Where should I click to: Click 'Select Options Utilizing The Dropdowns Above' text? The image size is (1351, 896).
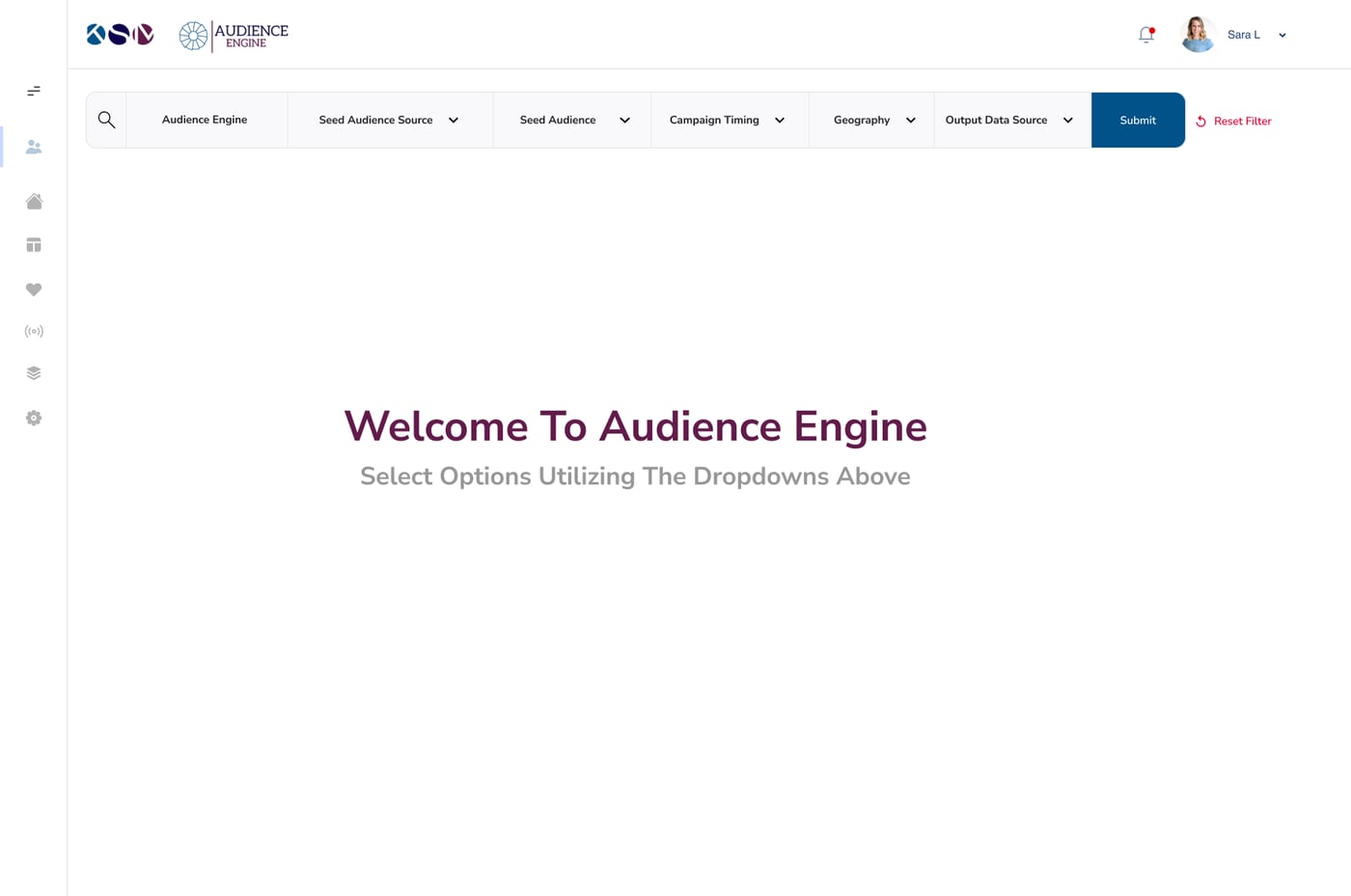[635, 476]
